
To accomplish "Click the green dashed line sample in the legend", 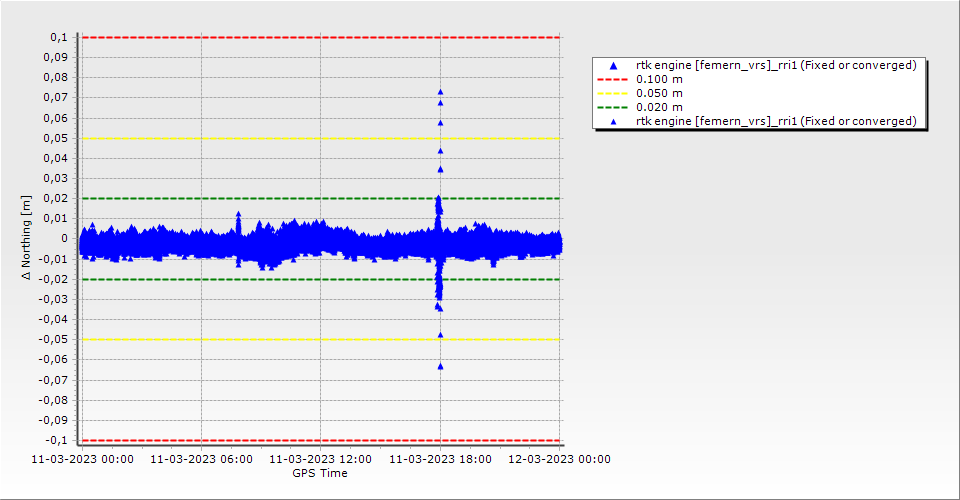I will pos(614,107).
